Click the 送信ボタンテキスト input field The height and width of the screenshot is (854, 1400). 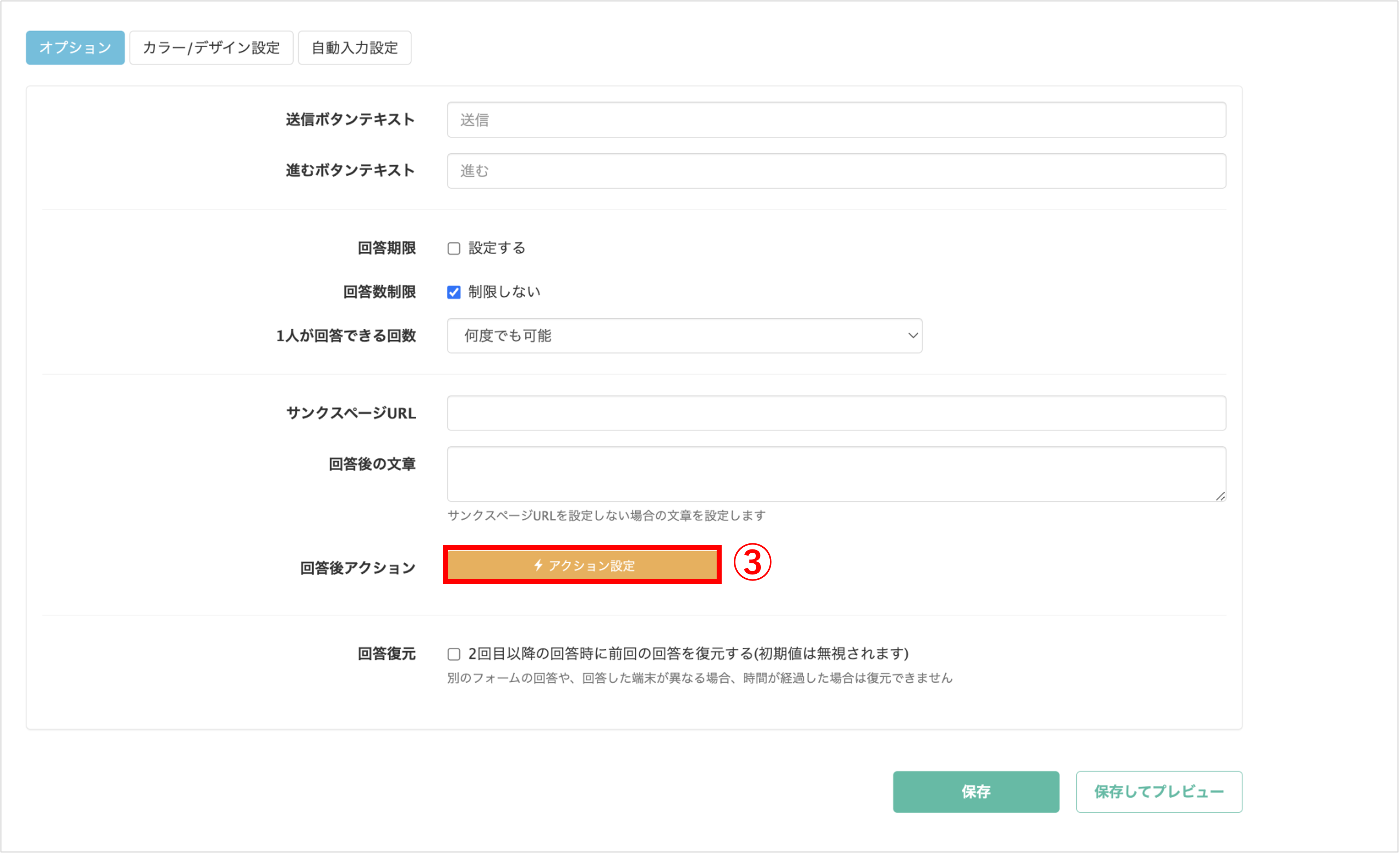coord(837,120)
